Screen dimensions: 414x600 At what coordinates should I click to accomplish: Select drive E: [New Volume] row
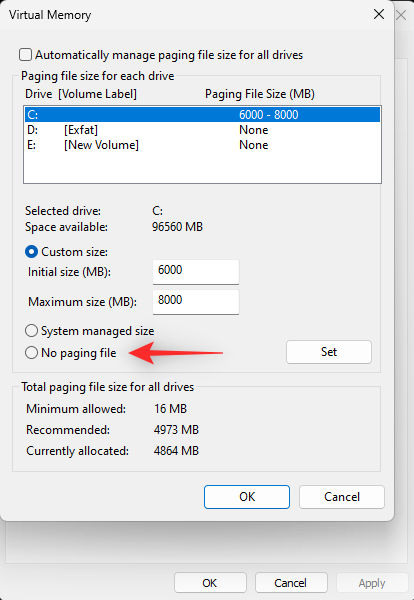pos(202,145)
